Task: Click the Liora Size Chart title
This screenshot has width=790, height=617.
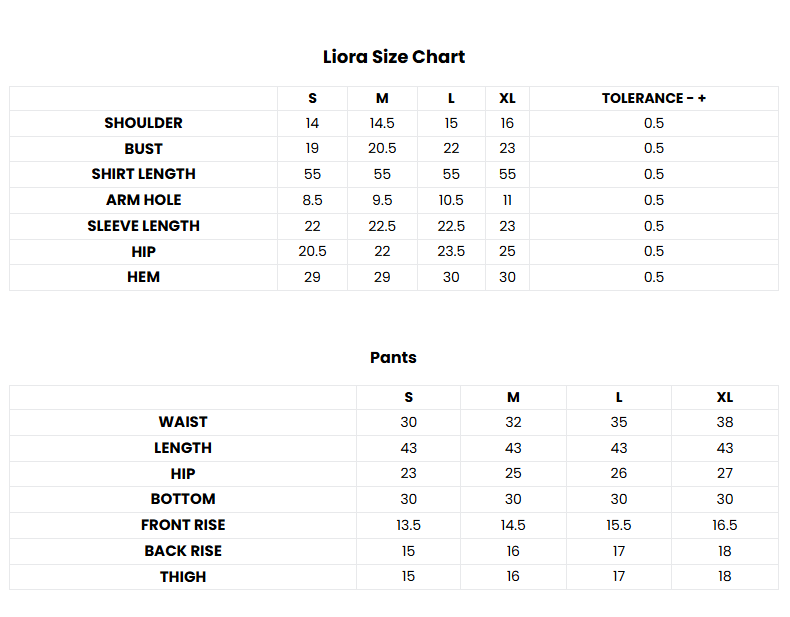Action: (393, 57)
